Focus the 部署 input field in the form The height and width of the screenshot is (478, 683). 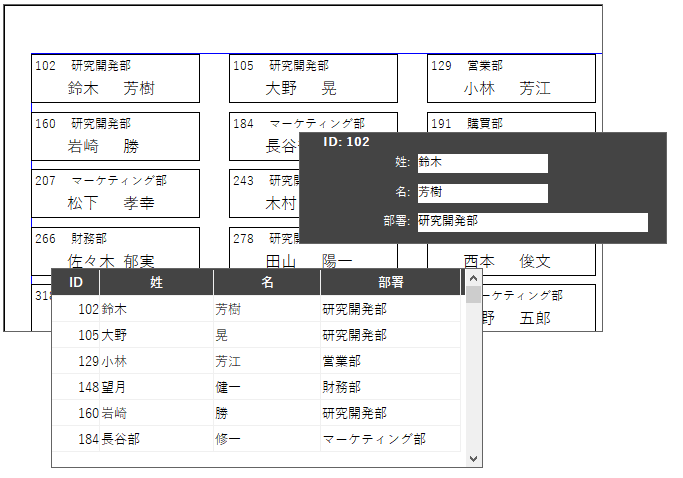coord(532,222)
